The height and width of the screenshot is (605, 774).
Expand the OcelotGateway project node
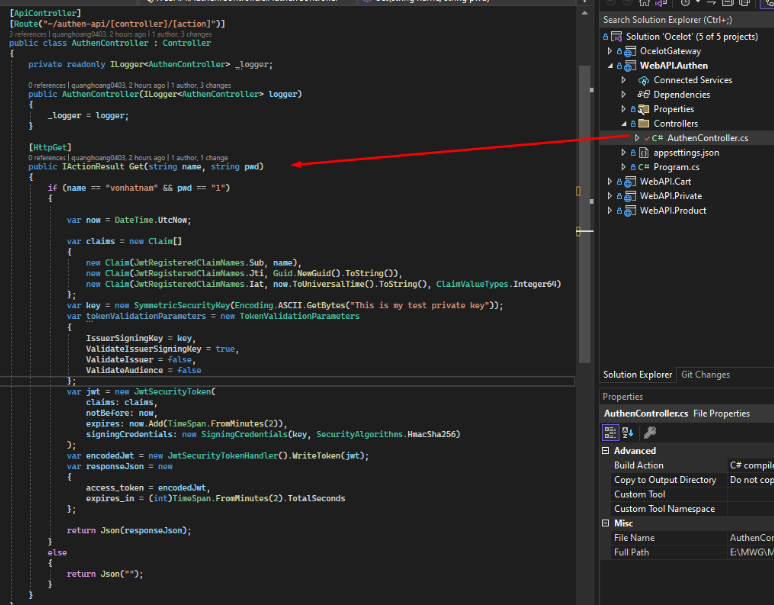(x=609, y=51)
